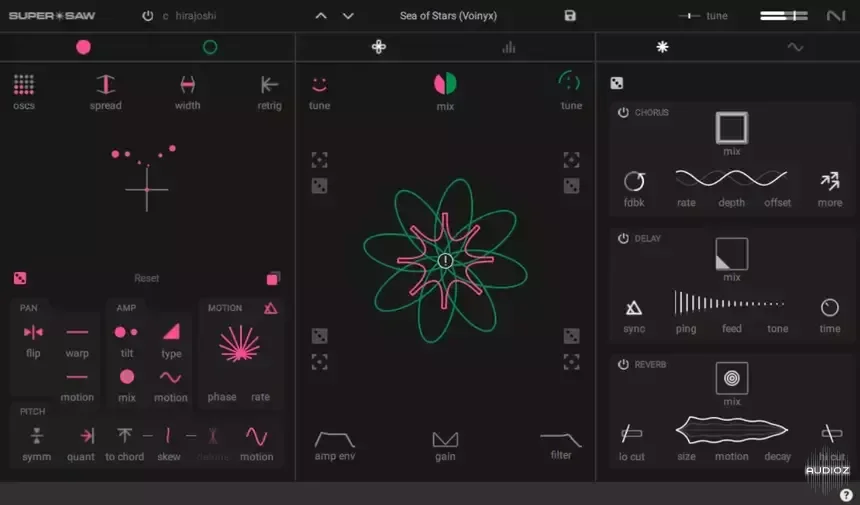Click the chorus fdbk knob
The width and height of the screenshot is (860, 505).
634,181
